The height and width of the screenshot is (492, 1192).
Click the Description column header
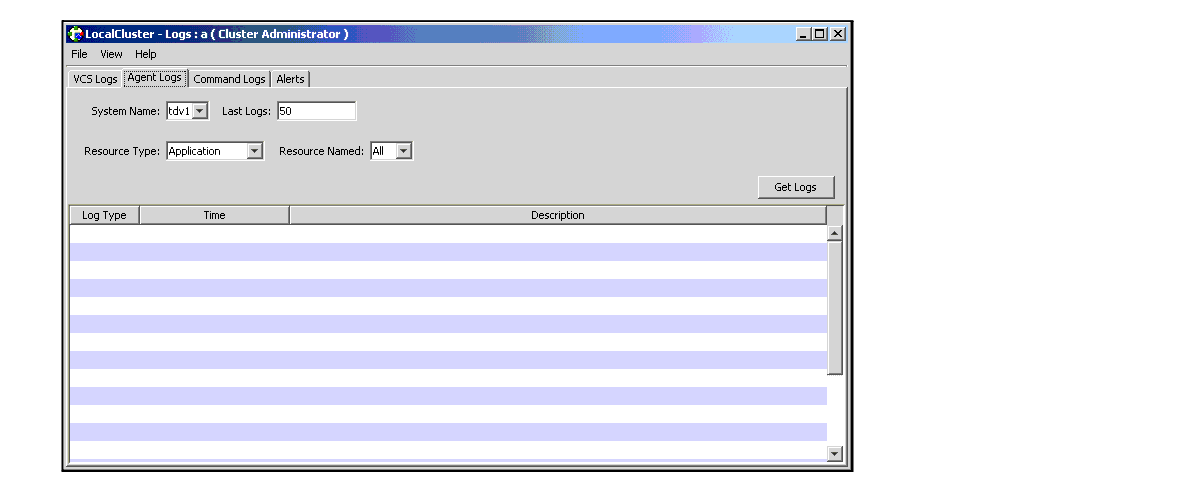[557, 215]
